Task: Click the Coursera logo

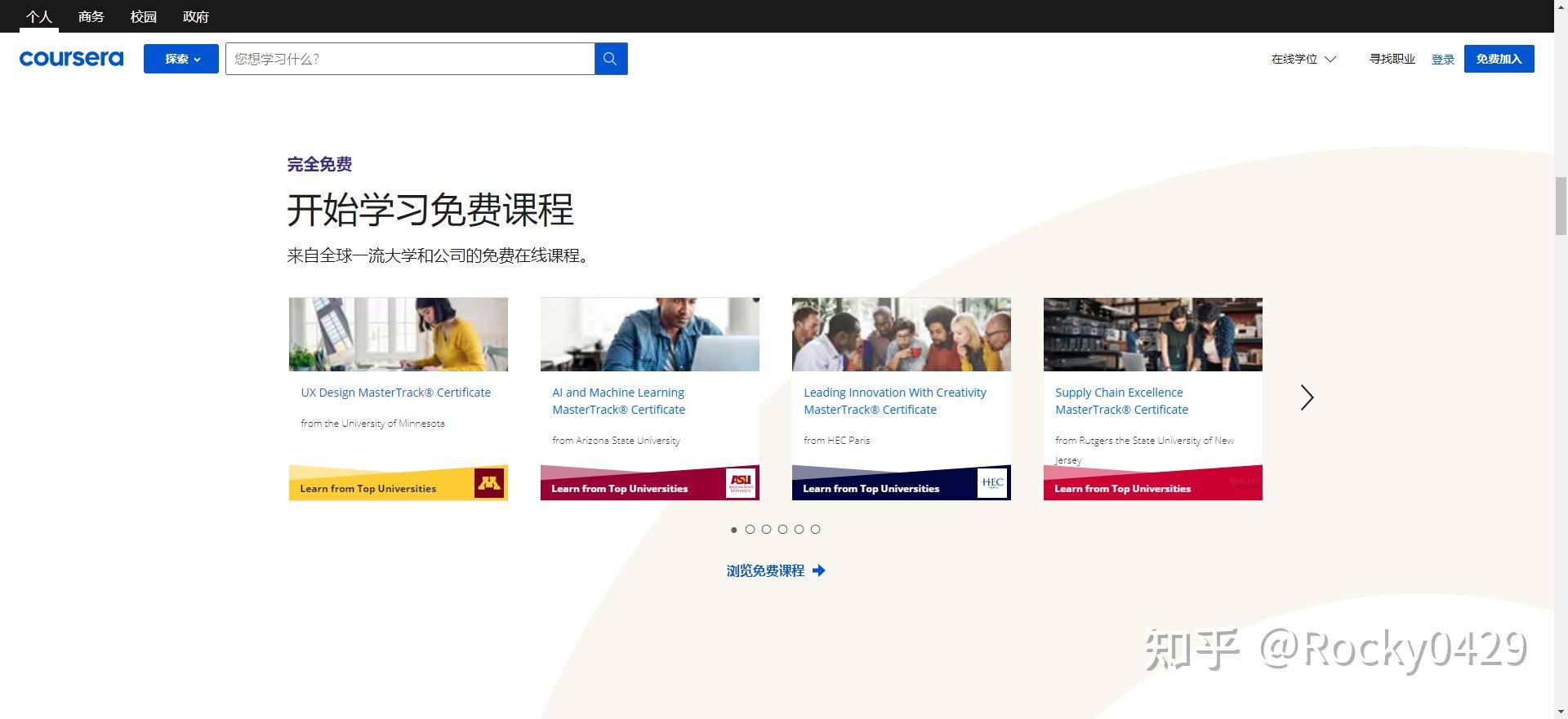Action: [71, 58]
